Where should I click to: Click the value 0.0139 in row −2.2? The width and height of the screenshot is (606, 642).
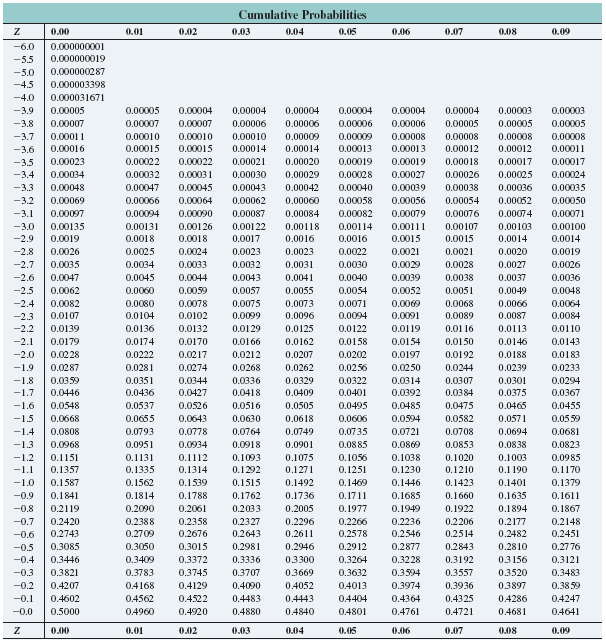pos(65,329)
